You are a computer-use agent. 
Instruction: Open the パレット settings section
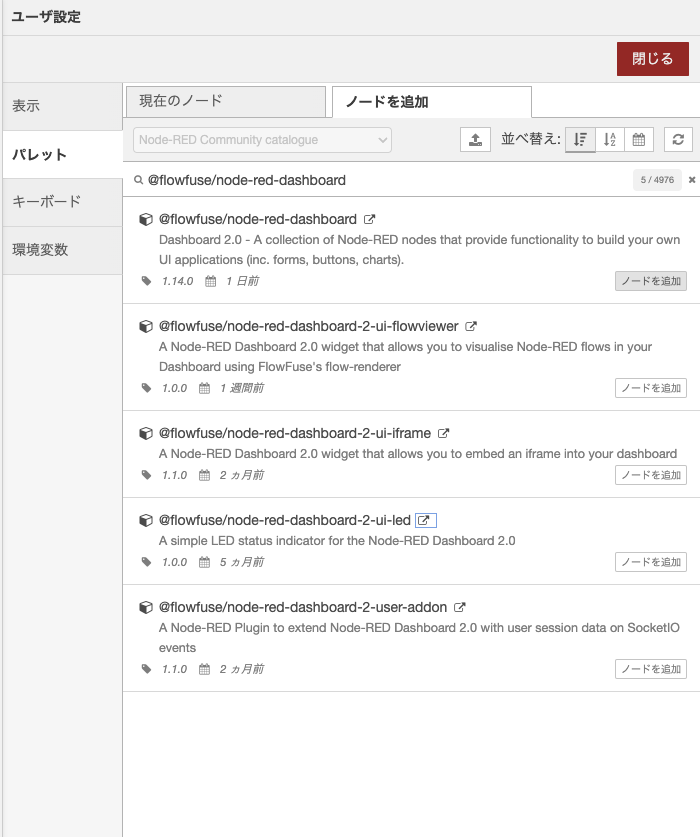tap(62, 155)
